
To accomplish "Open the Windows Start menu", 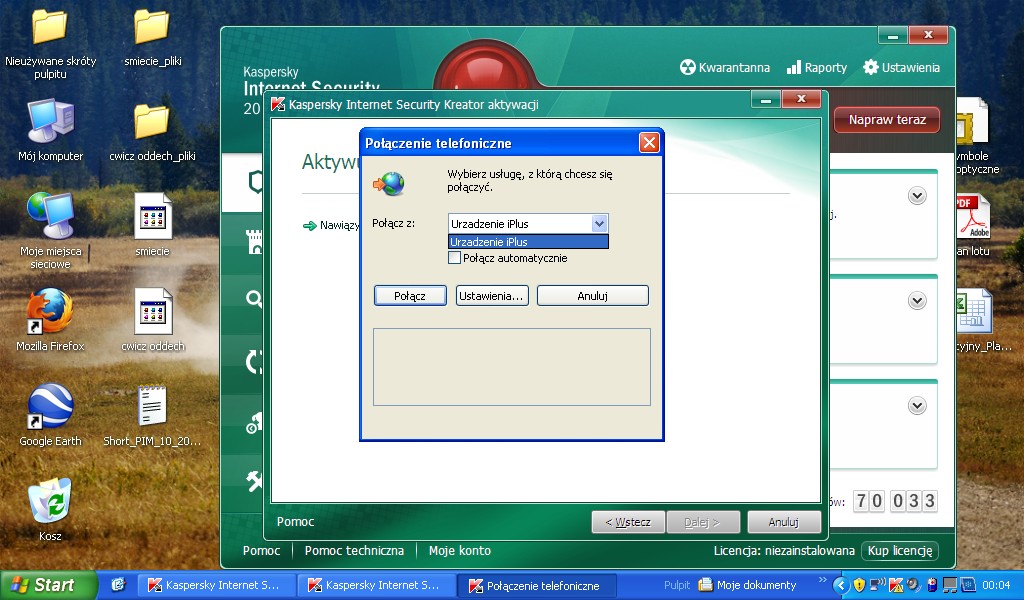I will point(48,585).
